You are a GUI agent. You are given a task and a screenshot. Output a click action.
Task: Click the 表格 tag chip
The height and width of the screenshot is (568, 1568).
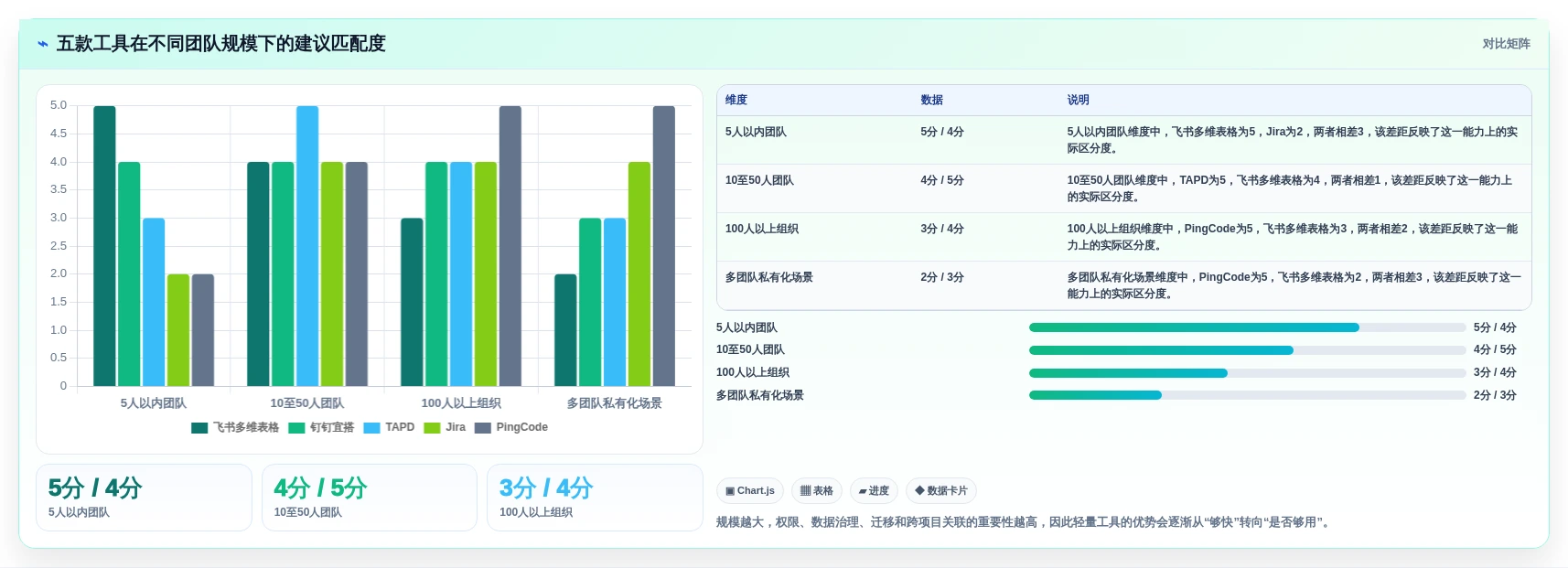817,490
